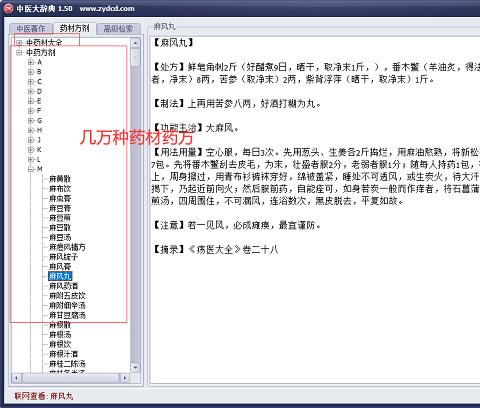Expand the letter H group
This screenshot has height=408, width=480.
pyautogui.click(x=31, y=130)
